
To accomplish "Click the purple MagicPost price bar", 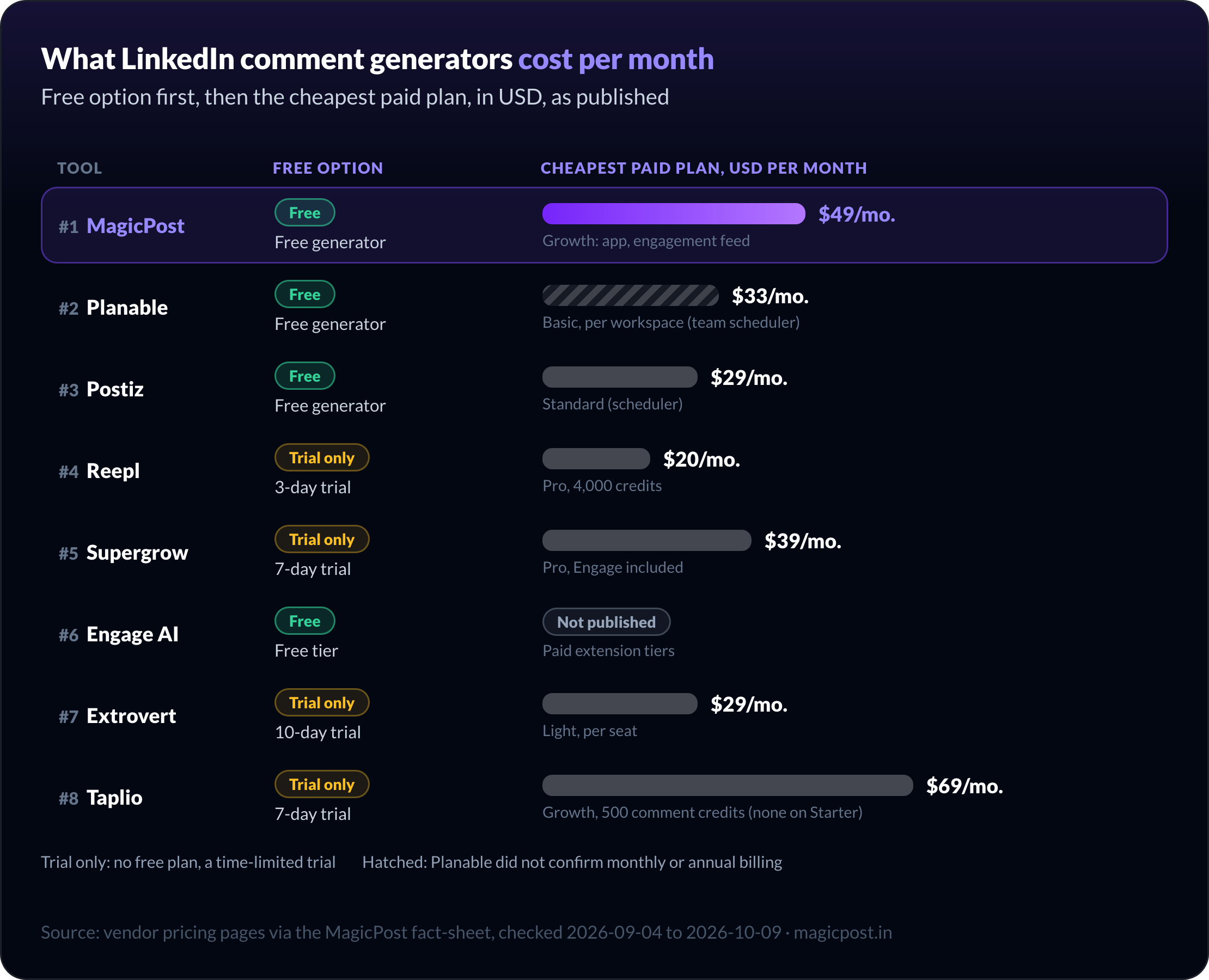I will tap(674, 214).
